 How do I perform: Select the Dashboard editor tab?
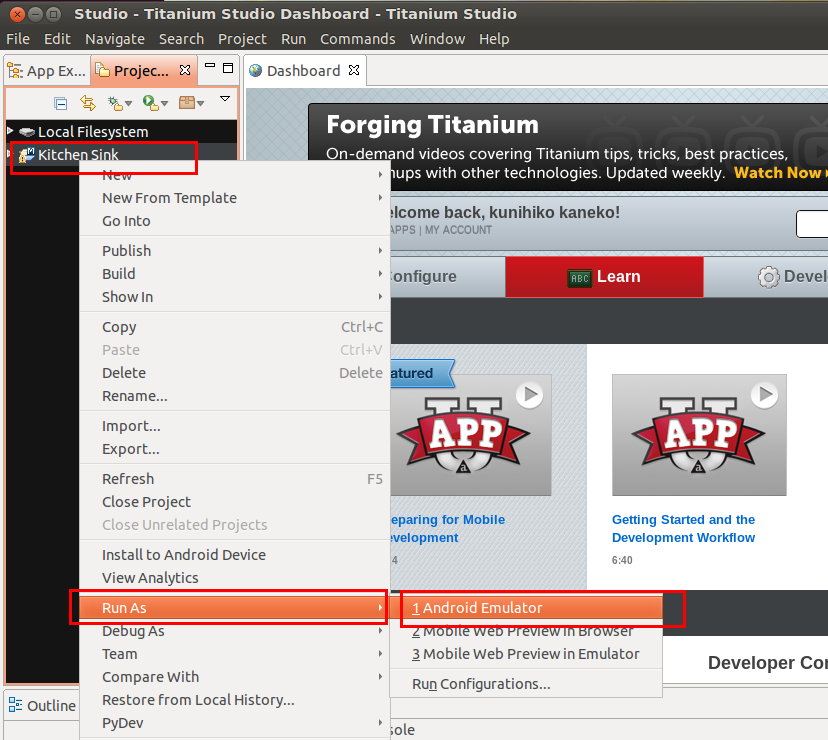(303, 71)
